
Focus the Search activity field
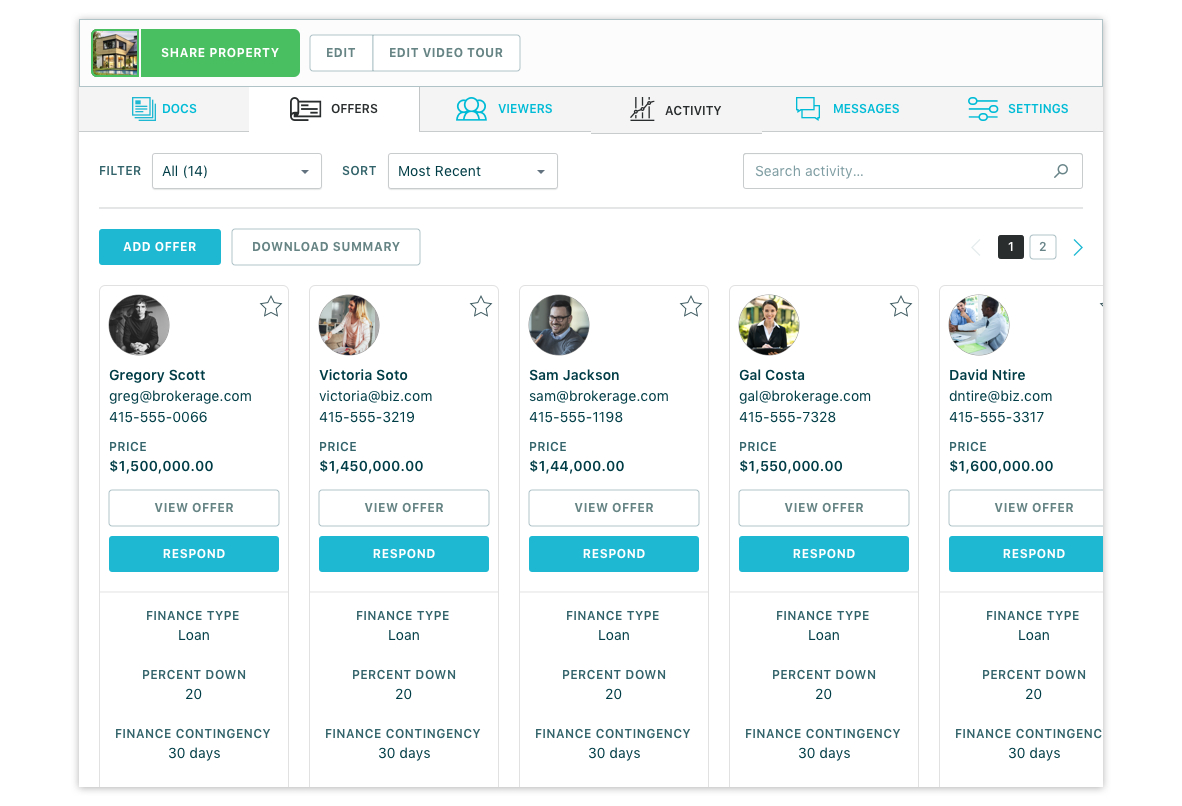pyautogui.click(x=913, y=171)
